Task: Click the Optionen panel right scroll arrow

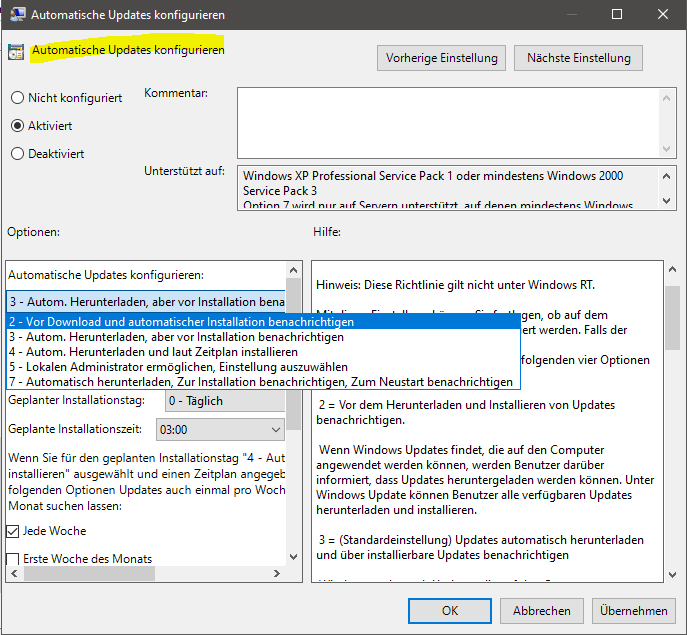Action: tap(276, 573)
